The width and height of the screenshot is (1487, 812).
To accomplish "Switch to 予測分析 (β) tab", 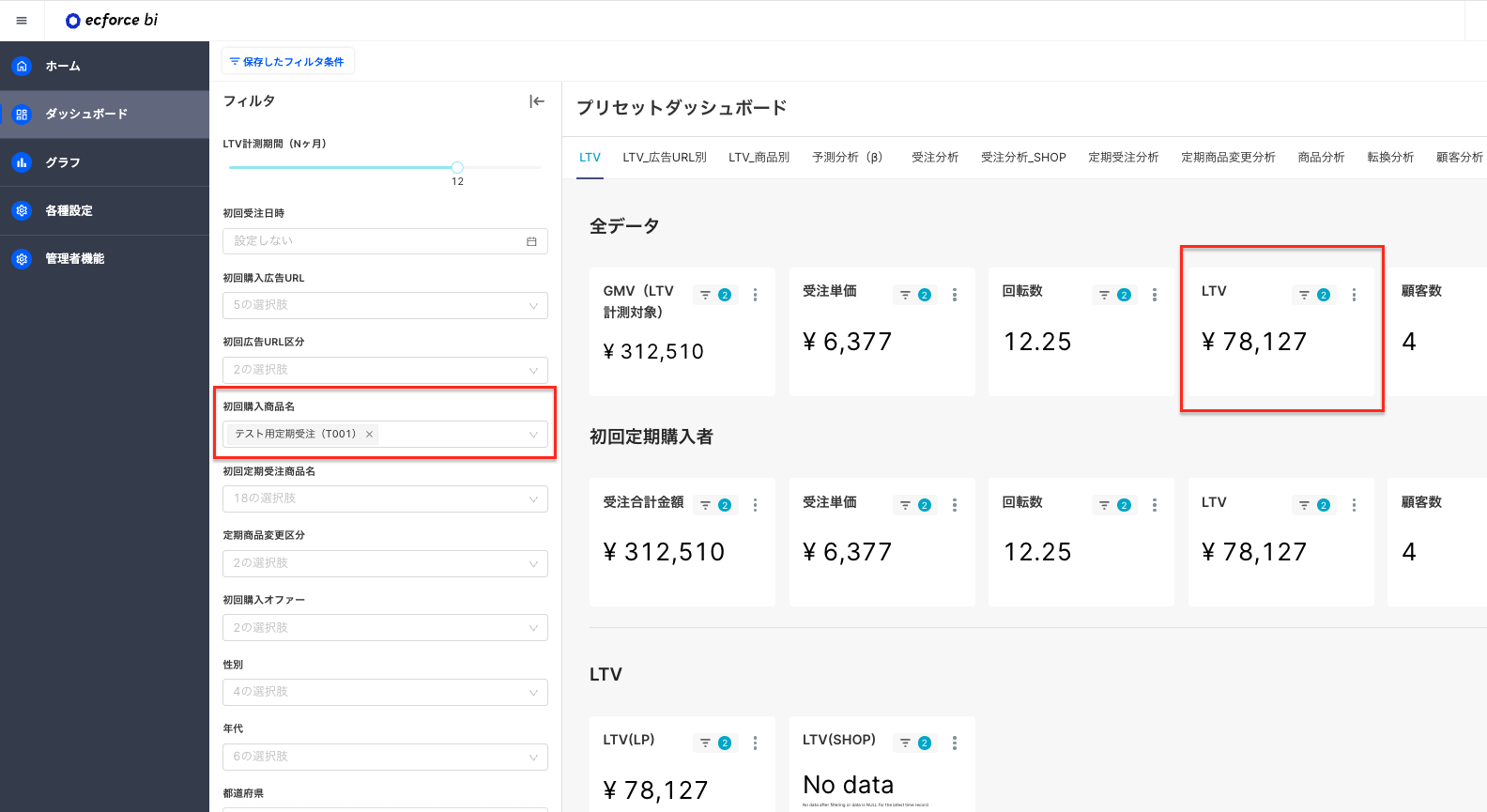I will click(x=848, y=158).
